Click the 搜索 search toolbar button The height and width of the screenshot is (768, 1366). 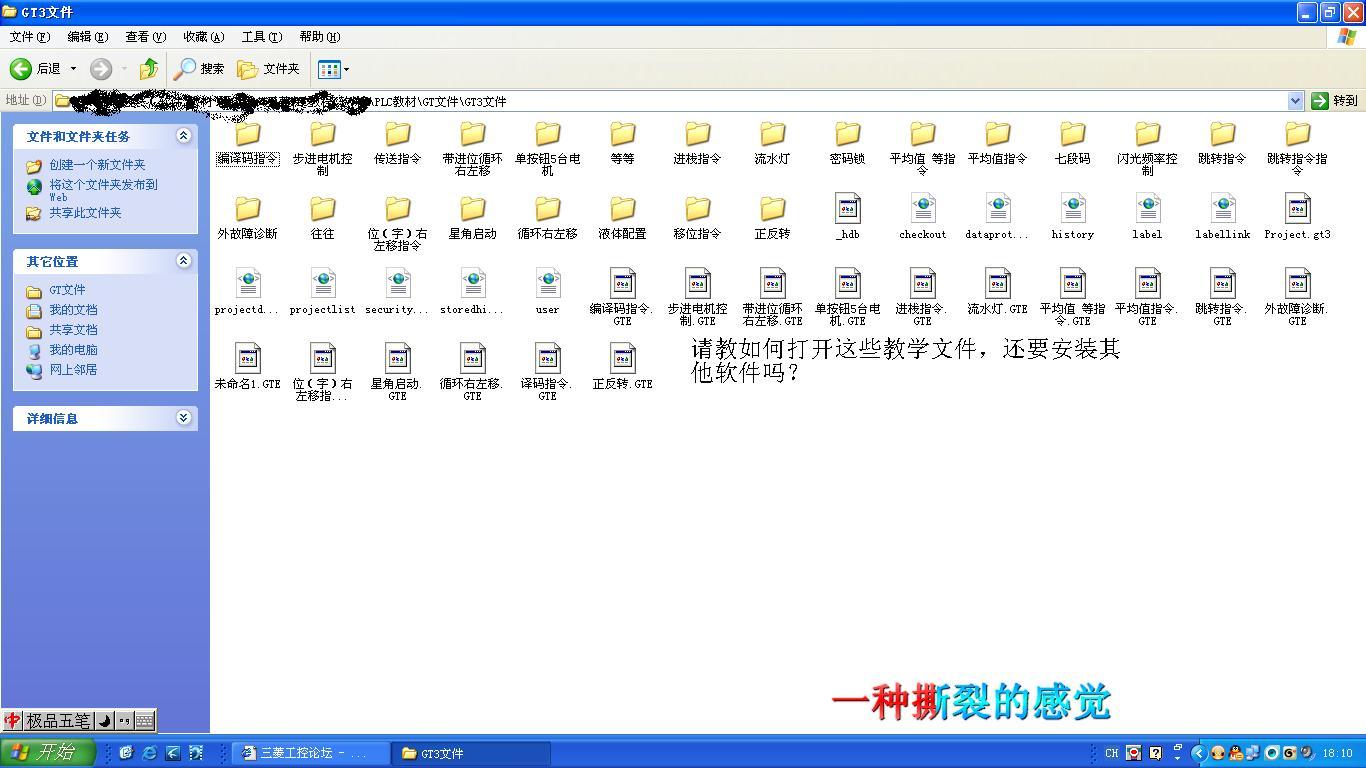click(199, 69)
